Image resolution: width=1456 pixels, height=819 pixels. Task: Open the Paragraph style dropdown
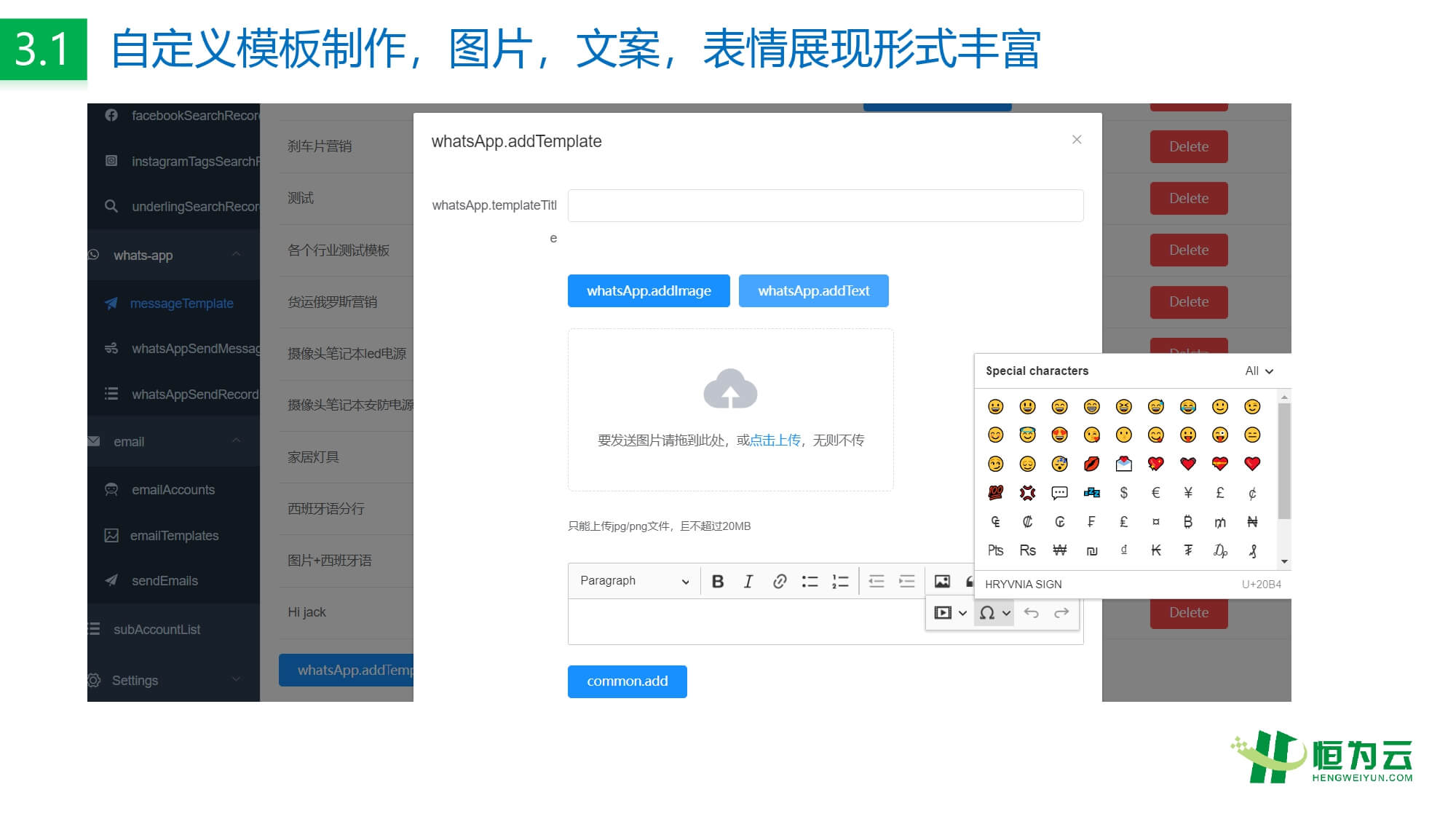[x=634, y=581]
